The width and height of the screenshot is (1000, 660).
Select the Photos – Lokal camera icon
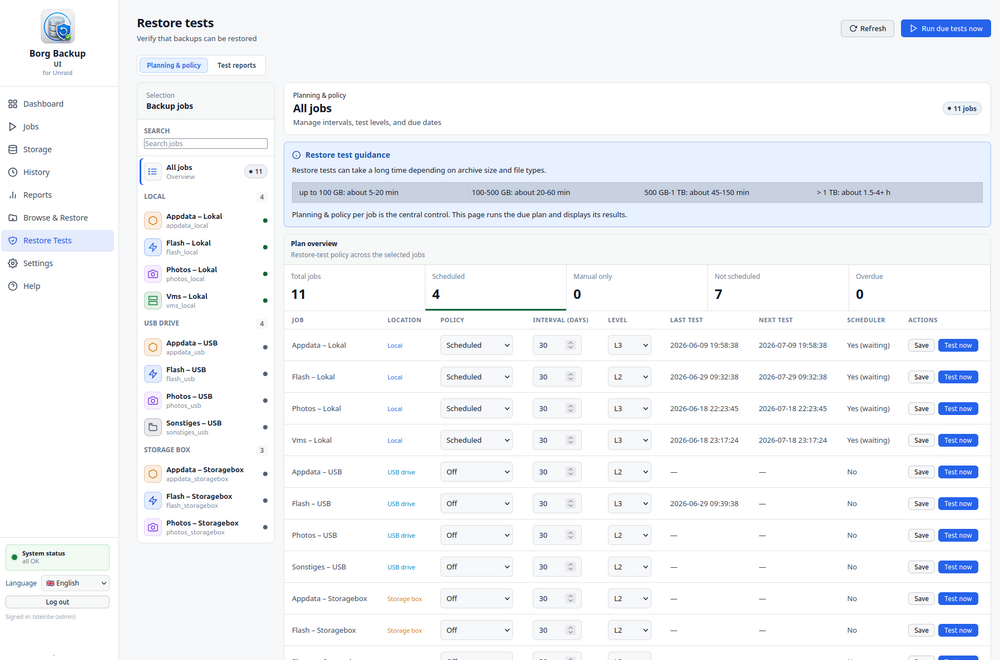153,274
